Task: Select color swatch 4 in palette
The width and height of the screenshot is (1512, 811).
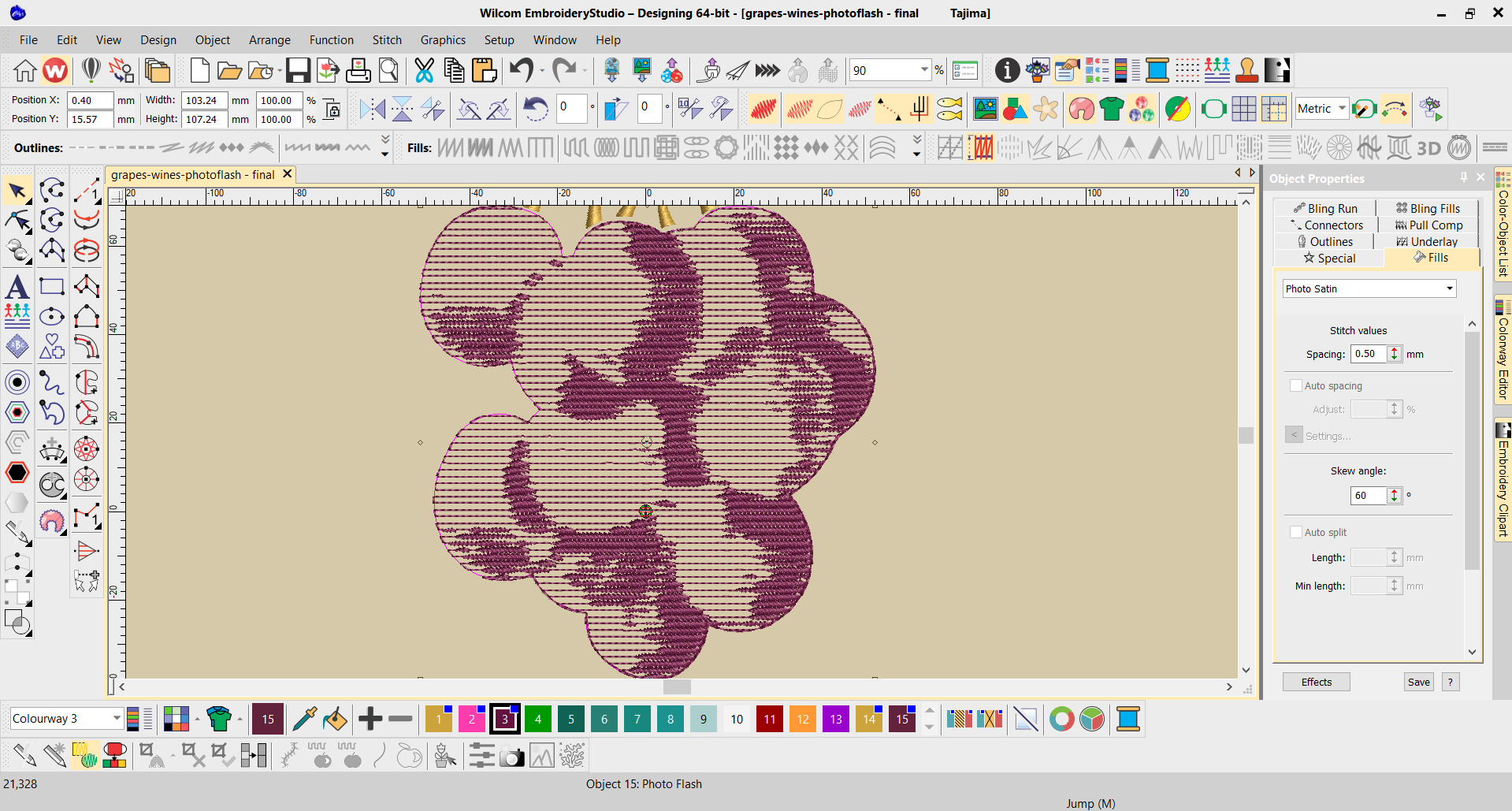Action: (x=538, y=719)
